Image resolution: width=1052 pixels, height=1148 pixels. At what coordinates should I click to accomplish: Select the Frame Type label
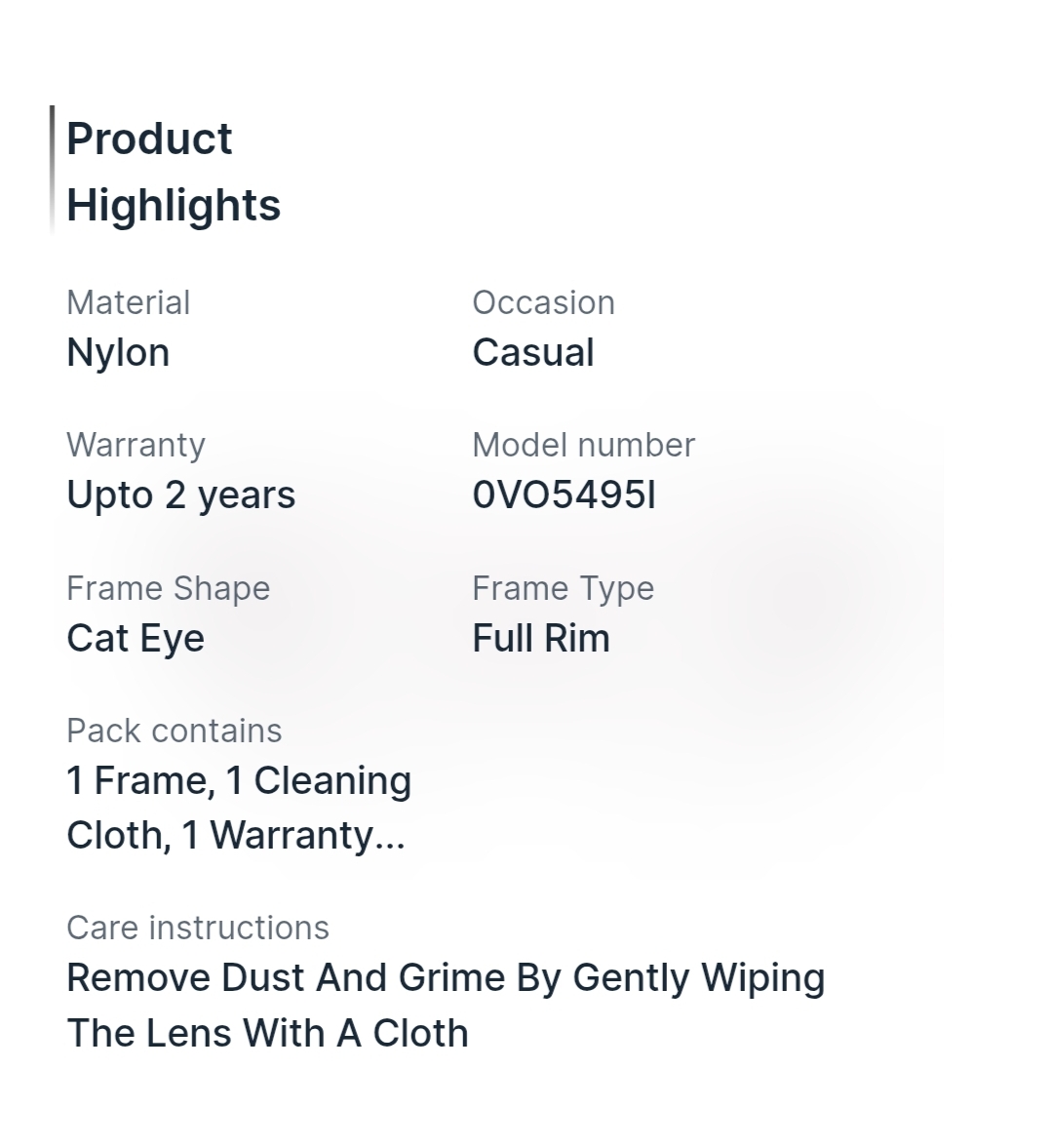563,589
